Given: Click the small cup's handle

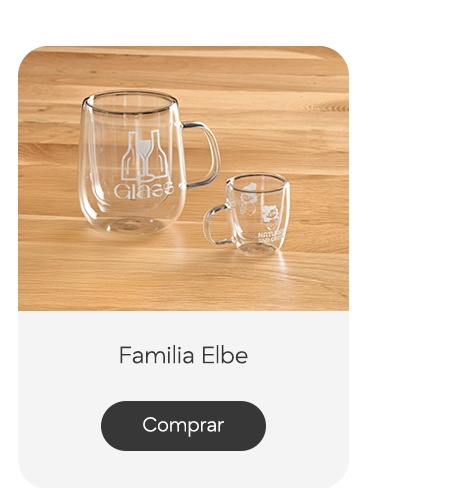Looking at the screenshot, I should coord(217,225).
